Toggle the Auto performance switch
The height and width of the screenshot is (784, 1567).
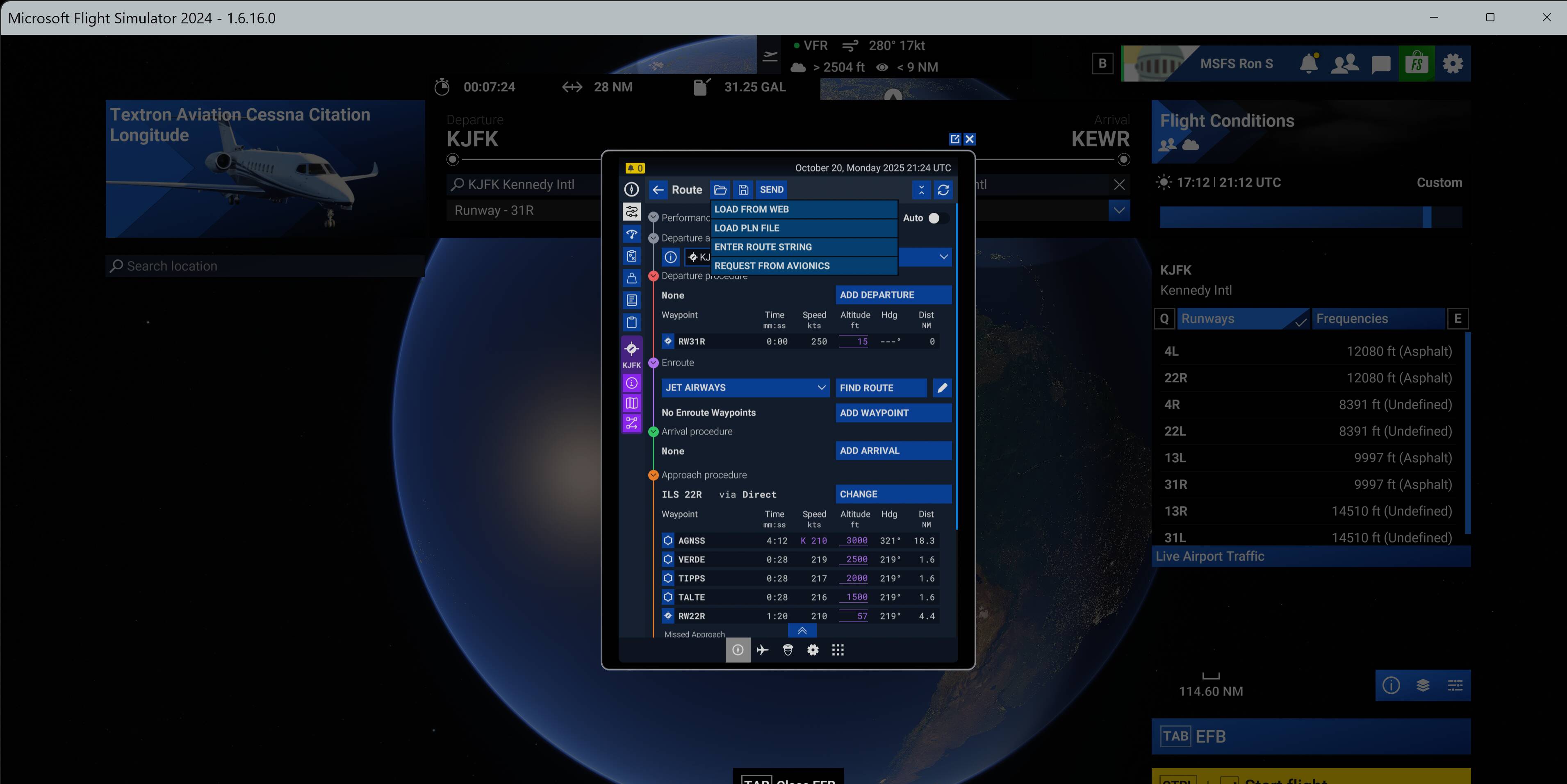click(937, 218)
